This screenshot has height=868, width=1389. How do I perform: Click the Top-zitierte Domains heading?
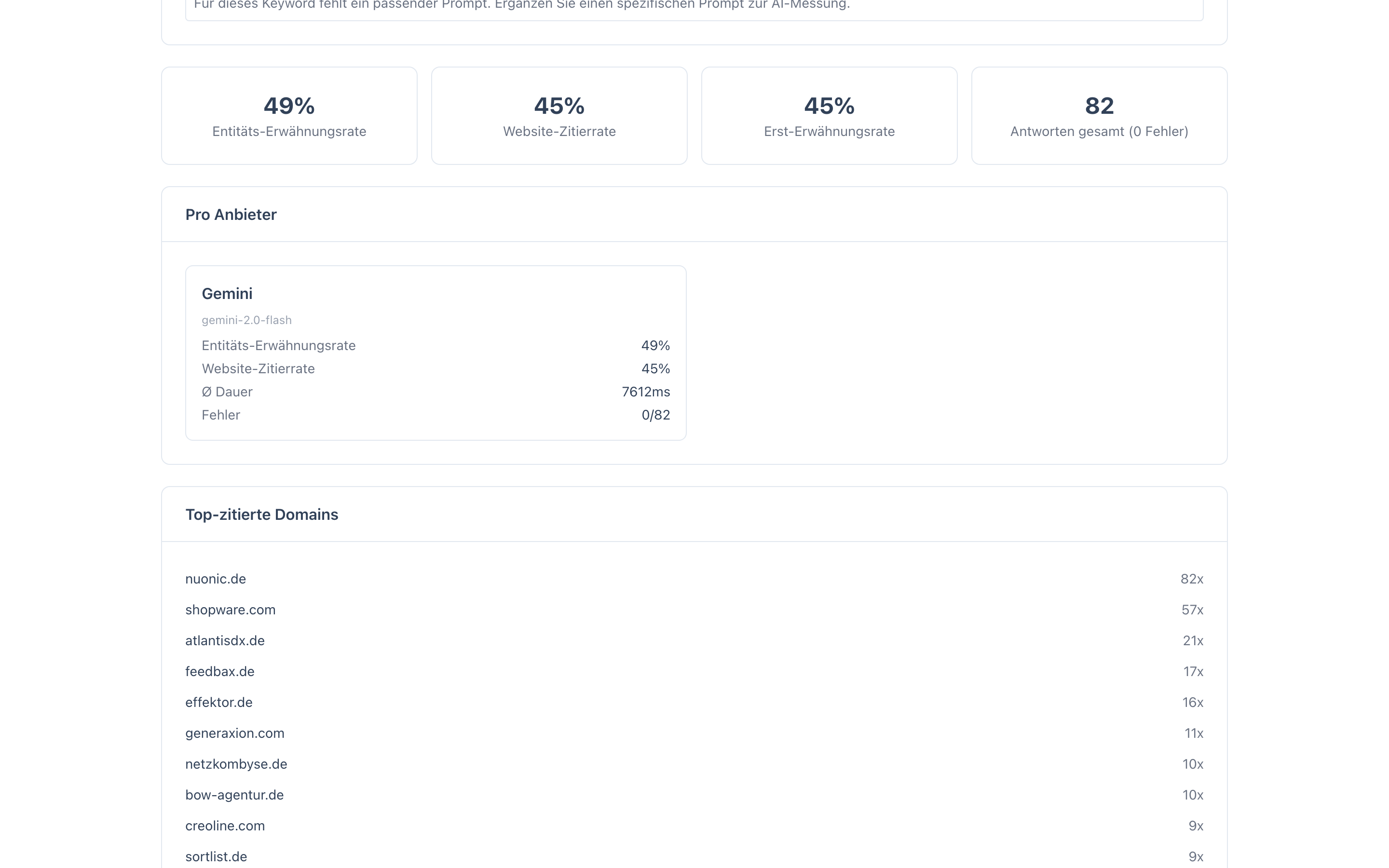(262, 515)
